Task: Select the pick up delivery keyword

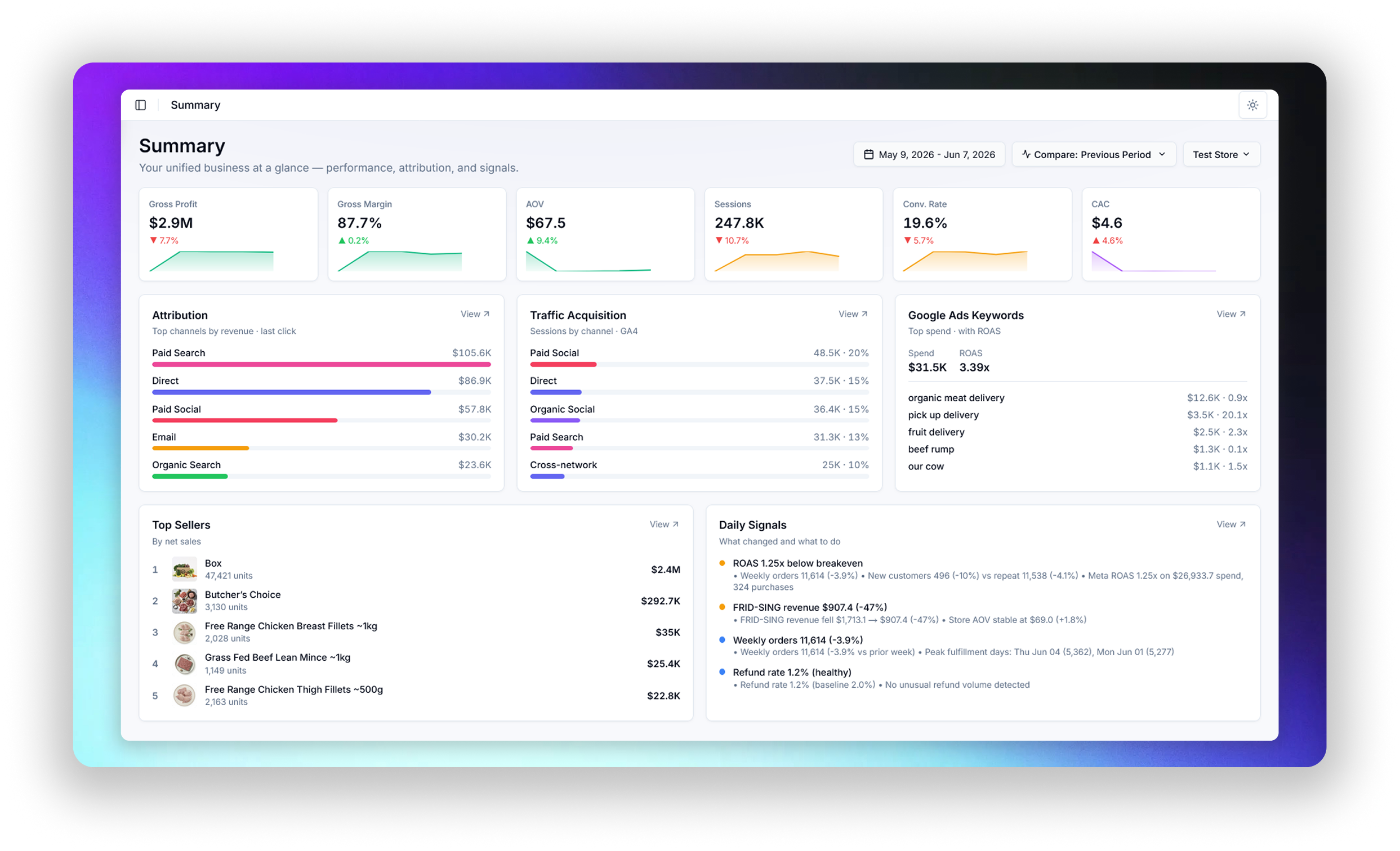Action: [x=943, y=415]
